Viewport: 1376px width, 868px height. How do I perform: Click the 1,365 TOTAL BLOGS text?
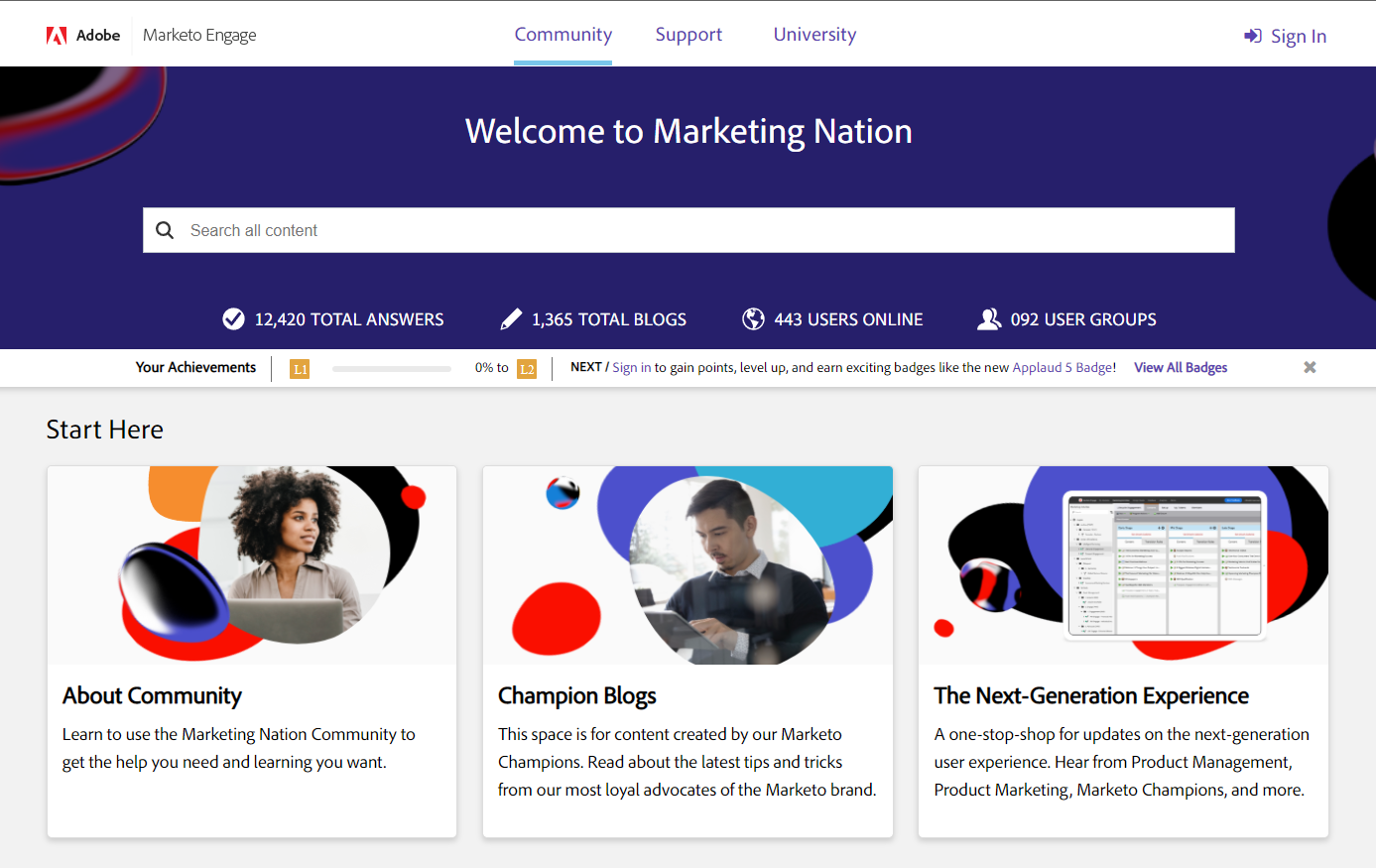pos(609,319)
